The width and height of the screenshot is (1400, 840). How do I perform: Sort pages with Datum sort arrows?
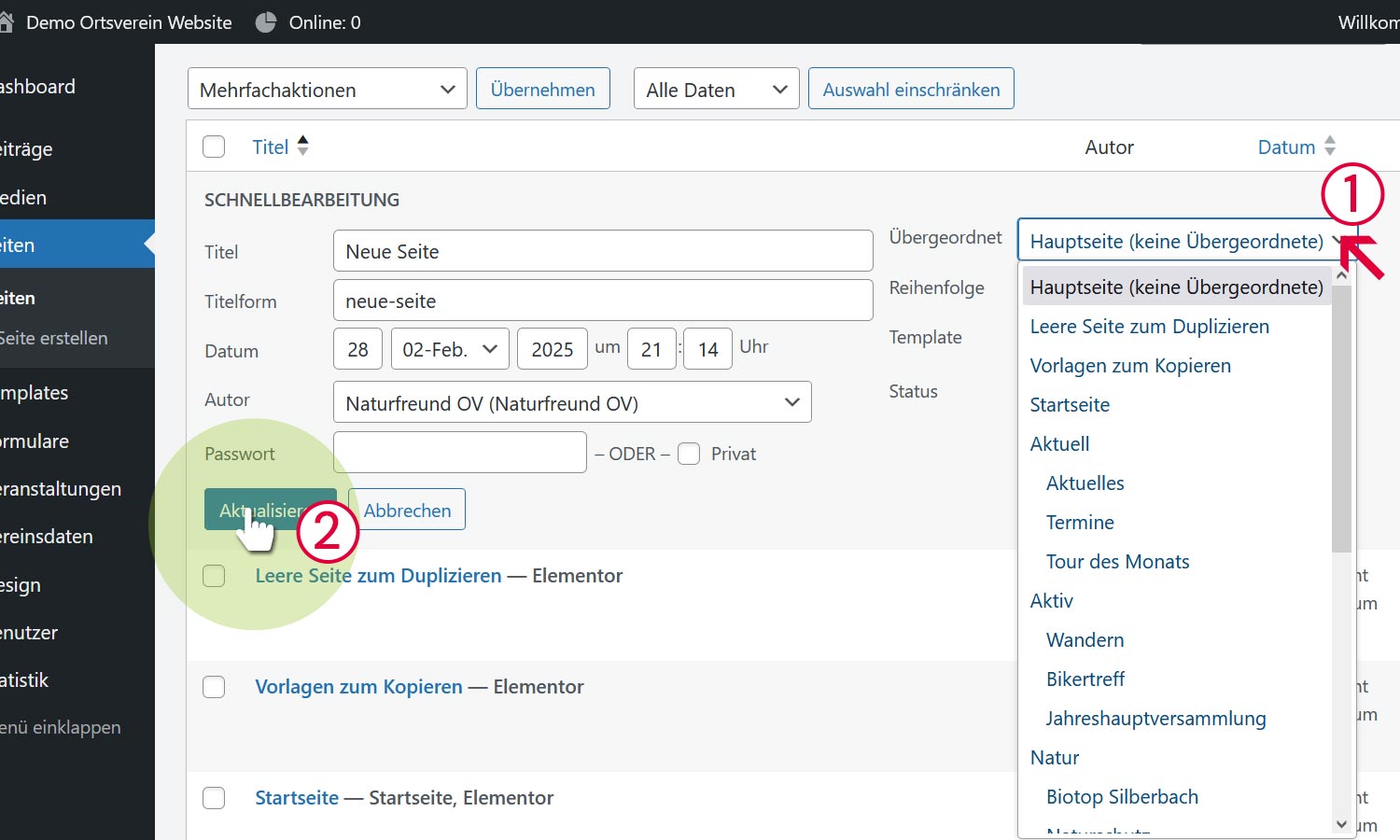point(1330,147)
